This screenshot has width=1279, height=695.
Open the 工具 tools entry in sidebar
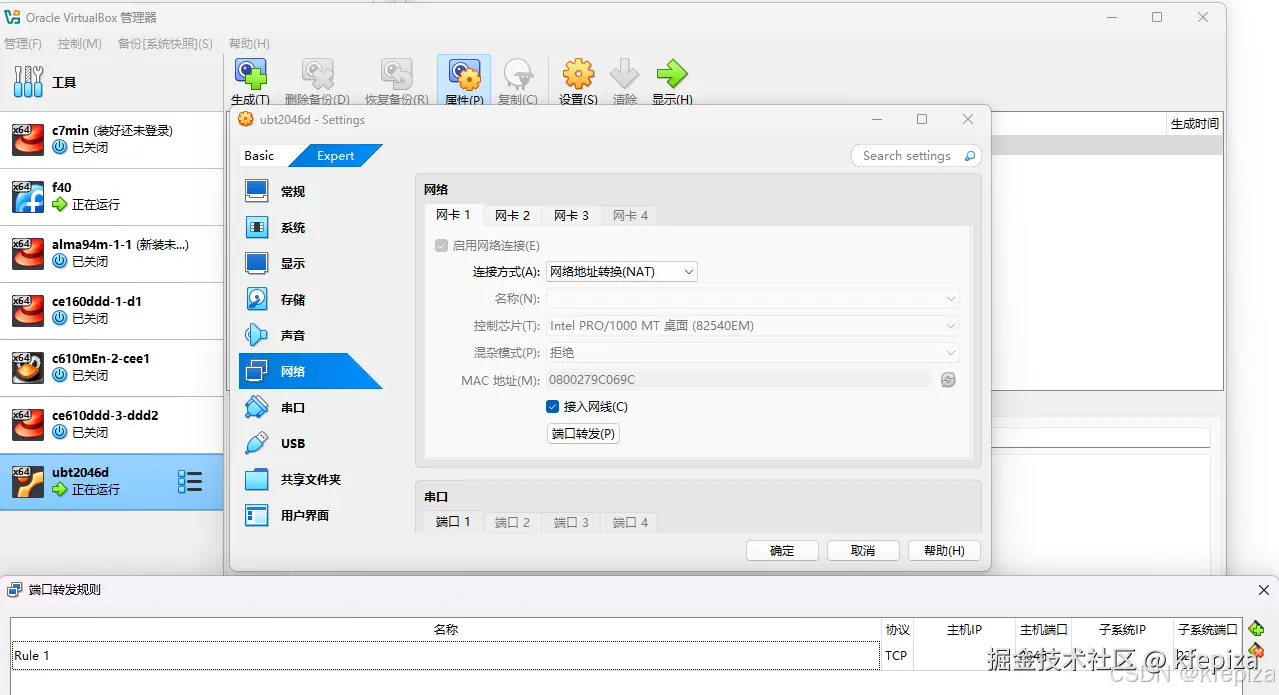(x=111, y=82)
